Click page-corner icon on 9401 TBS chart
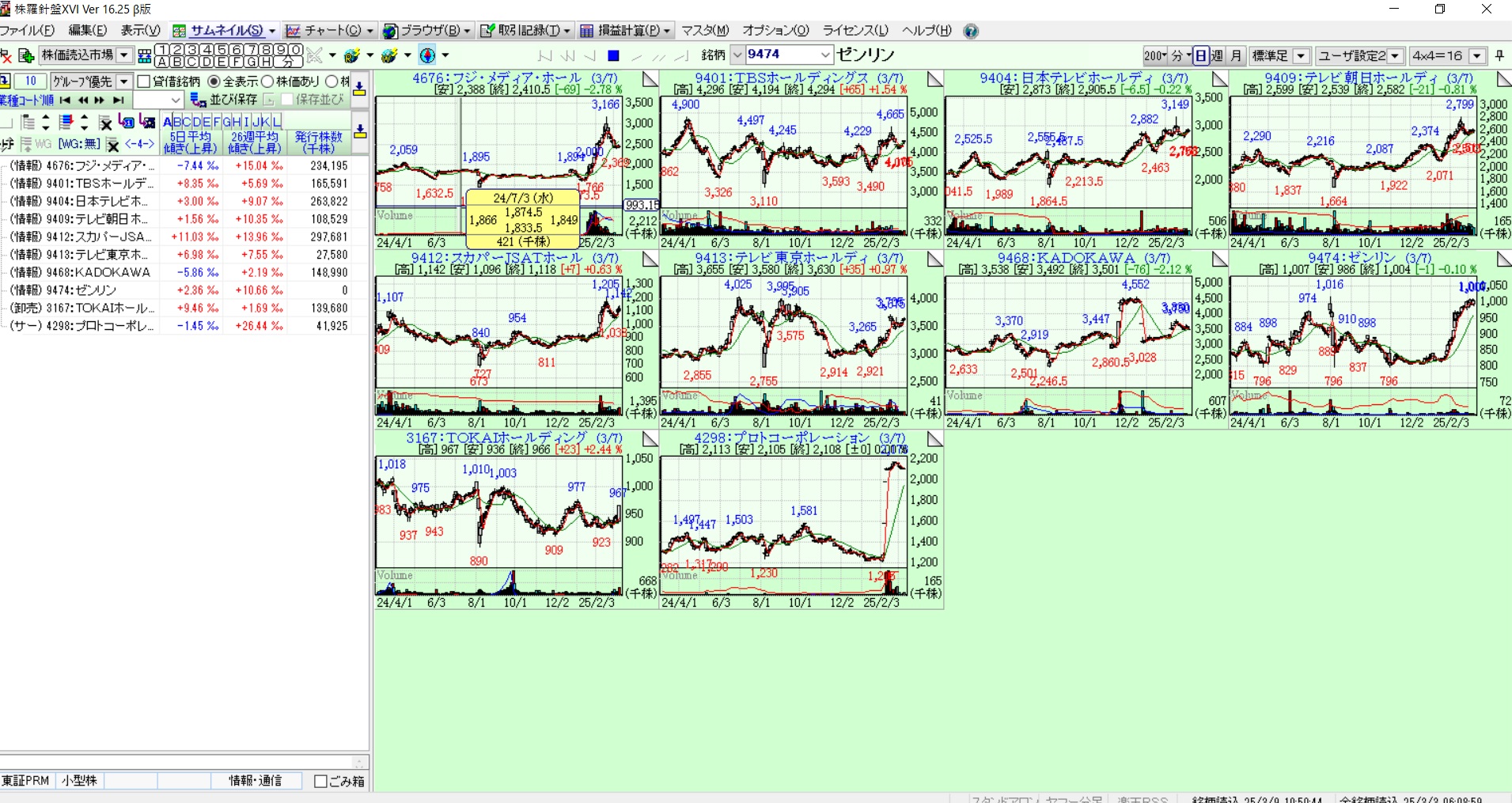 [934, 78]
